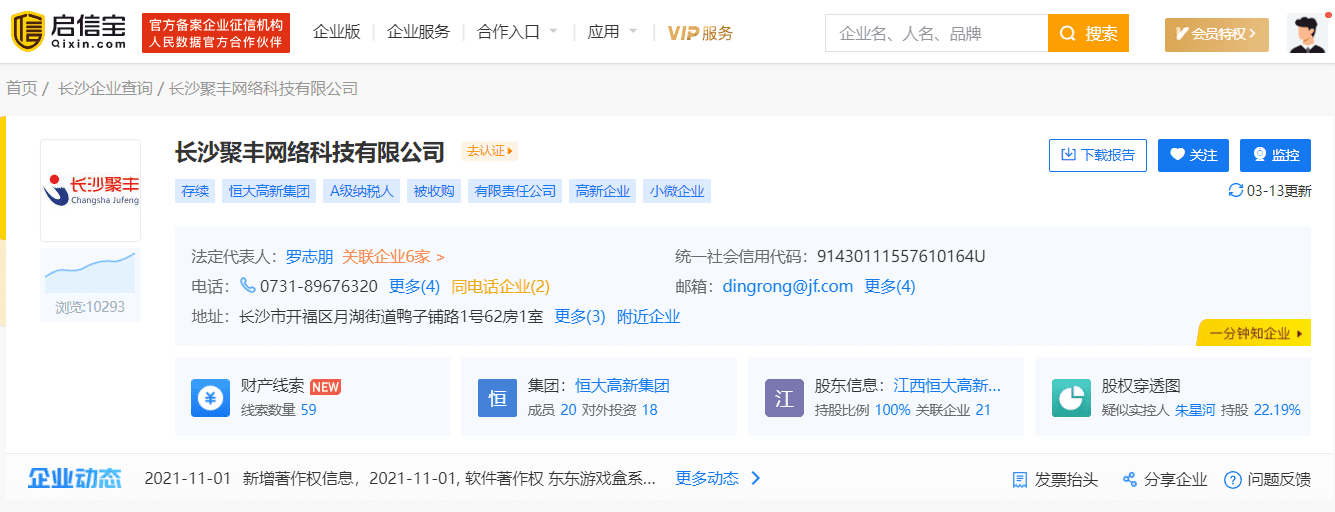Open 长沙企业查询 breadcrumb link
Screen dimensions: 1335x512
(x=105, y=89)
